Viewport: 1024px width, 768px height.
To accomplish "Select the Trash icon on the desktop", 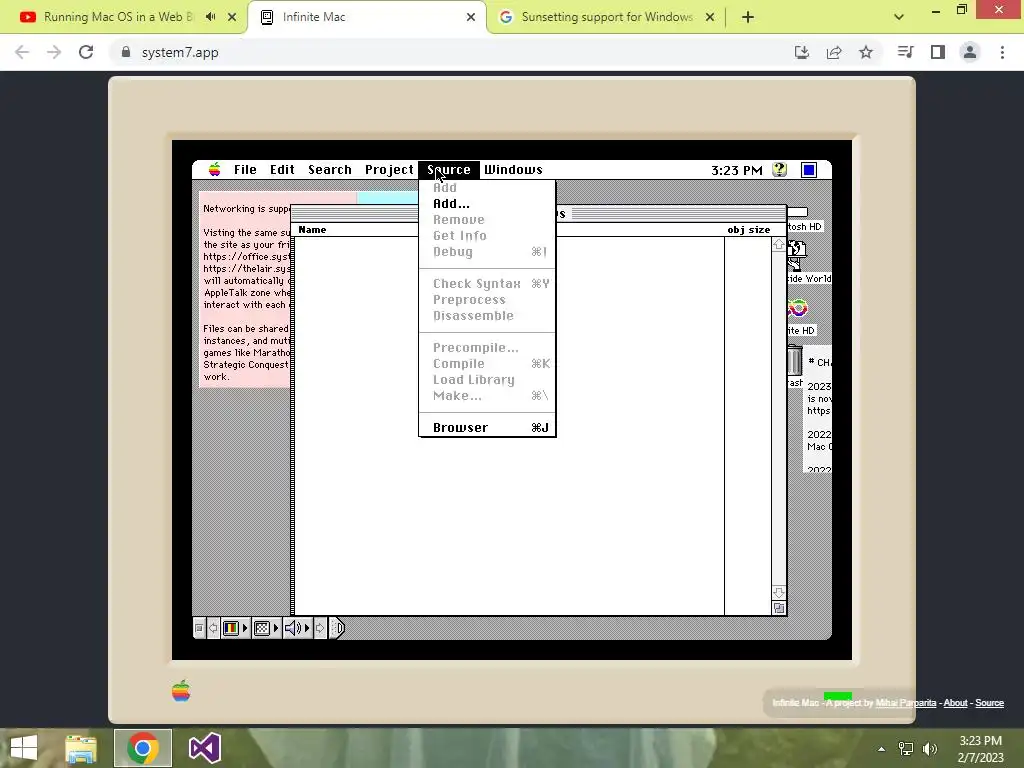I will (794, 360).
